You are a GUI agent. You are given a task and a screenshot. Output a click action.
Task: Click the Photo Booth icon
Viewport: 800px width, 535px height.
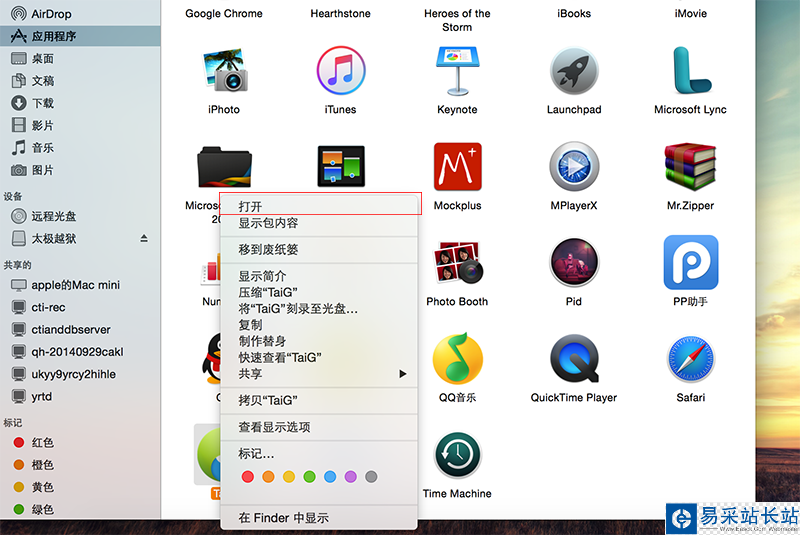point(457,262)
